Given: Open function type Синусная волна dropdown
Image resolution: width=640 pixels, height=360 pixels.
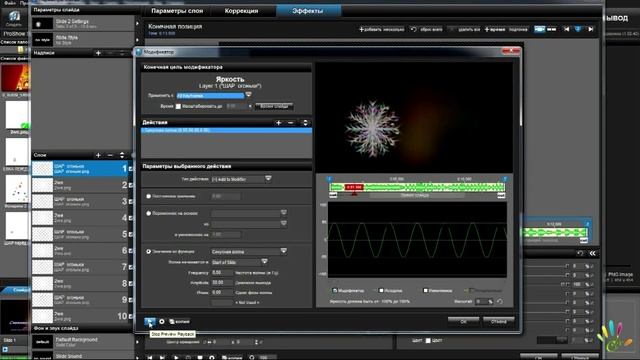Looking at the screenshot, I should click(284, 251).
